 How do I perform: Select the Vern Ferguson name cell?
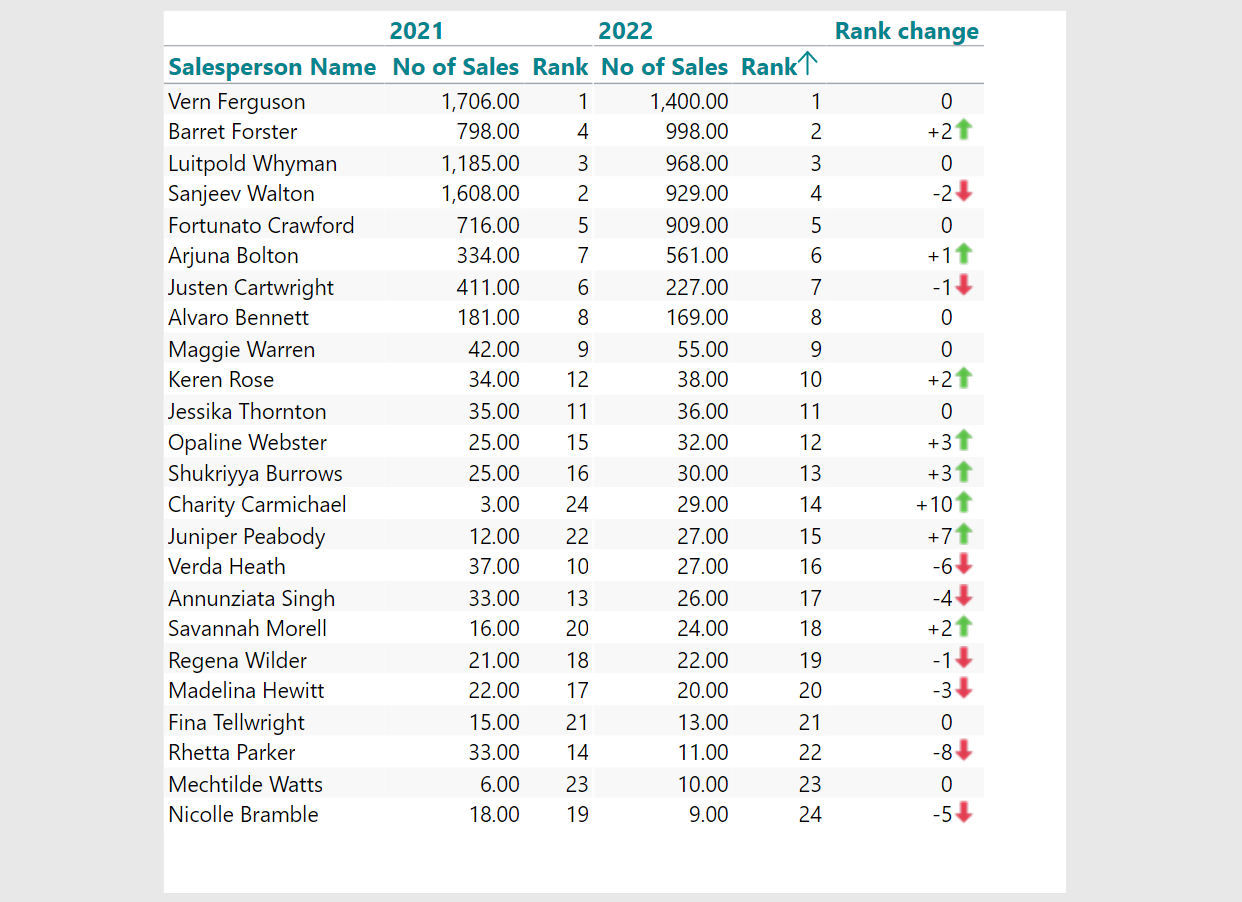[x=237, y=101]
